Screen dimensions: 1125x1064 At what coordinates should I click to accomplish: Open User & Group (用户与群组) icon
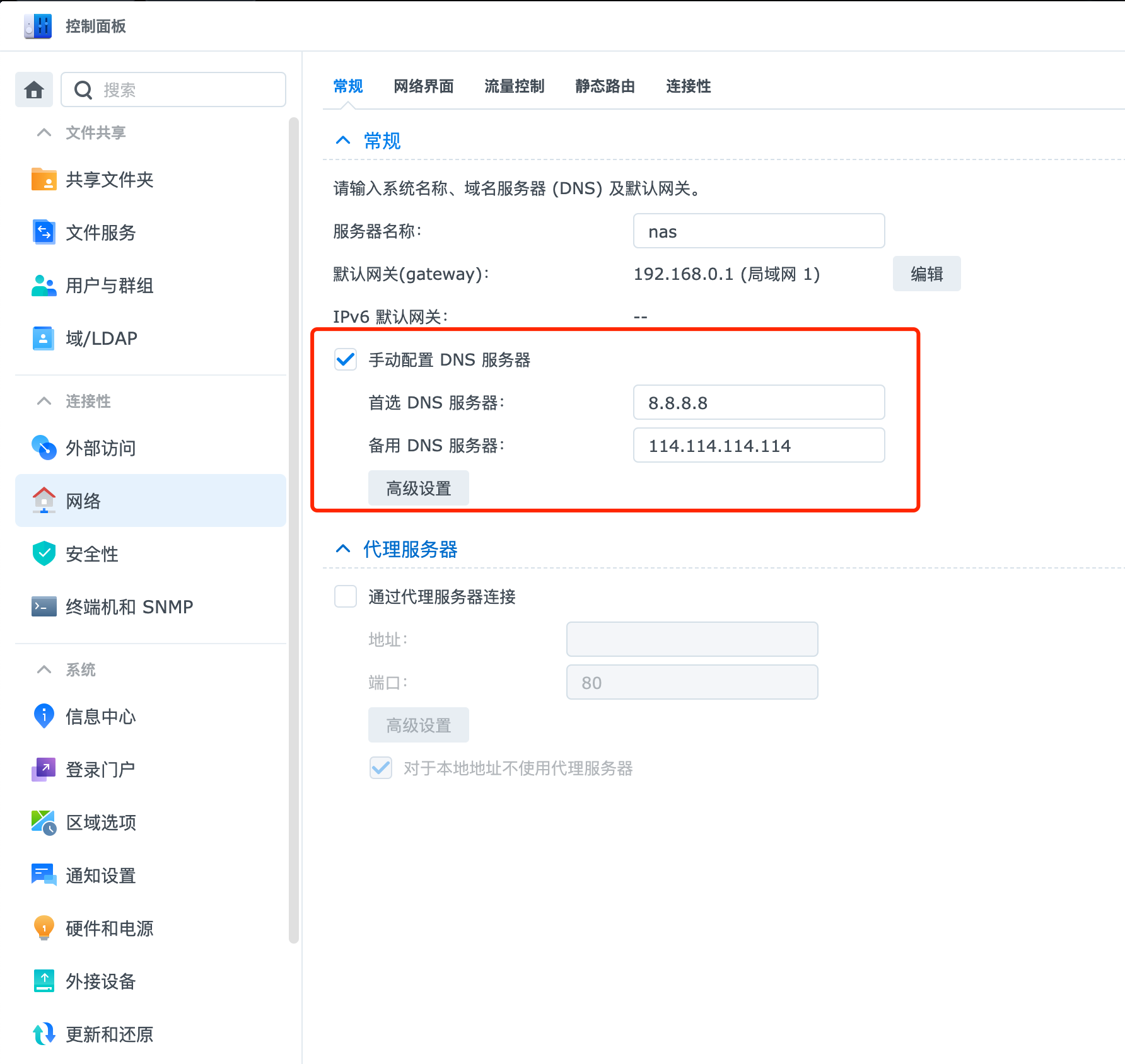coord(44,286)
